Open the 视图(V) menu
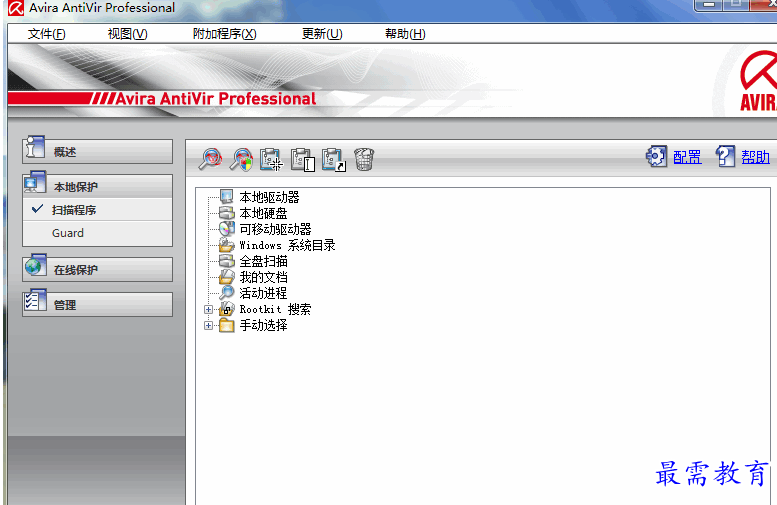This screenshot has height=505, width=777. (127, 34)
